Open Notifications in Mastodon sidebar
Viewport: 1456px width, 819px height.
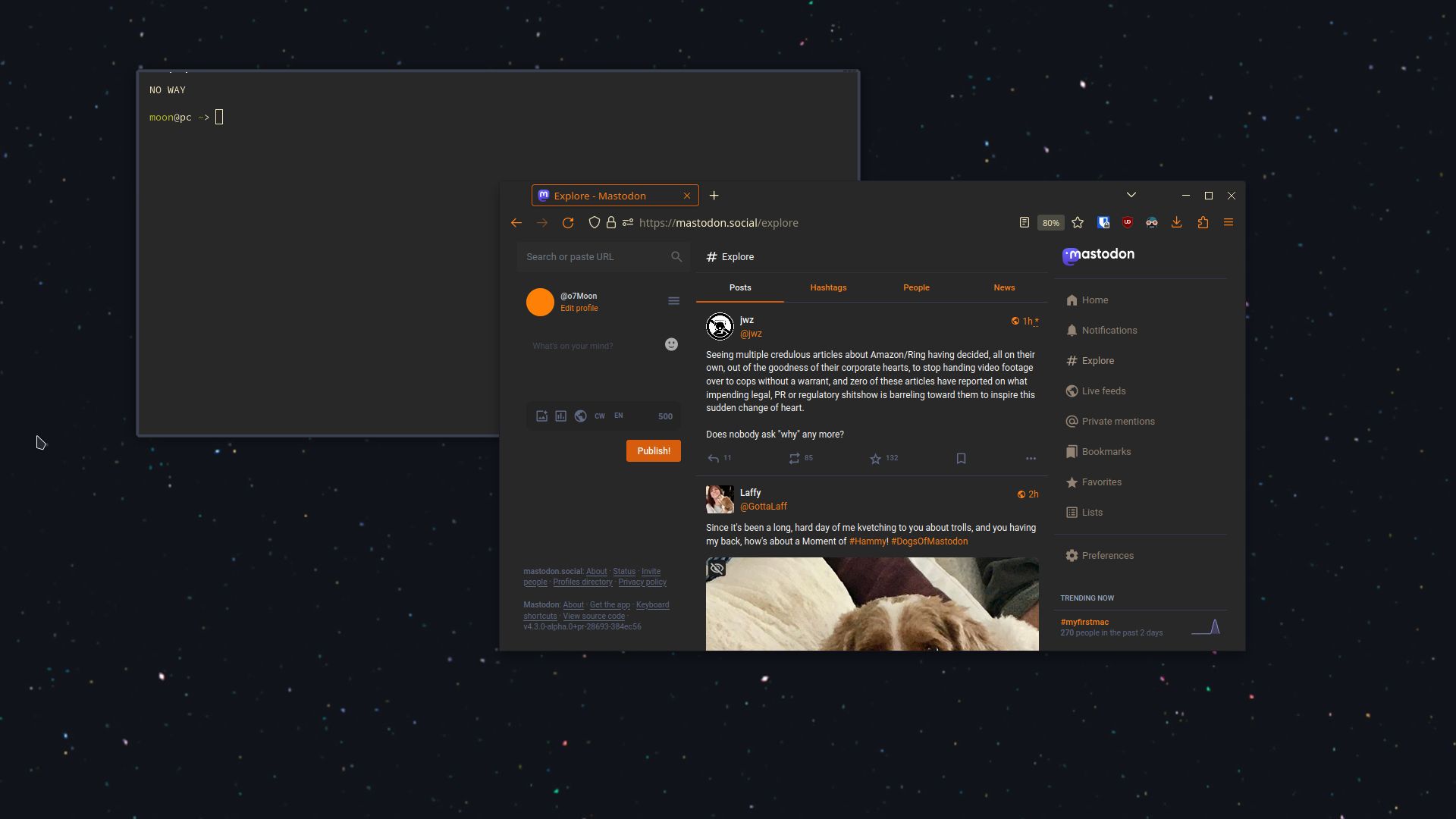click(1109, 330)
